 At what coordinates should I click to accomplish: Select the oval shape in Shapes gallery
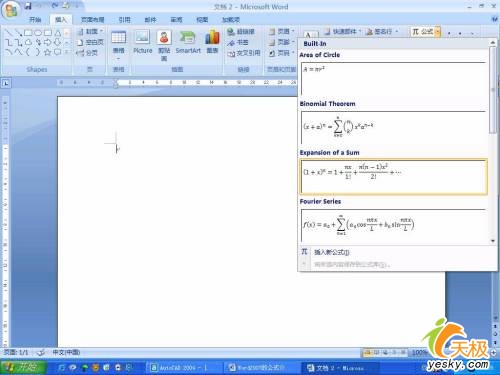[38, 33]
